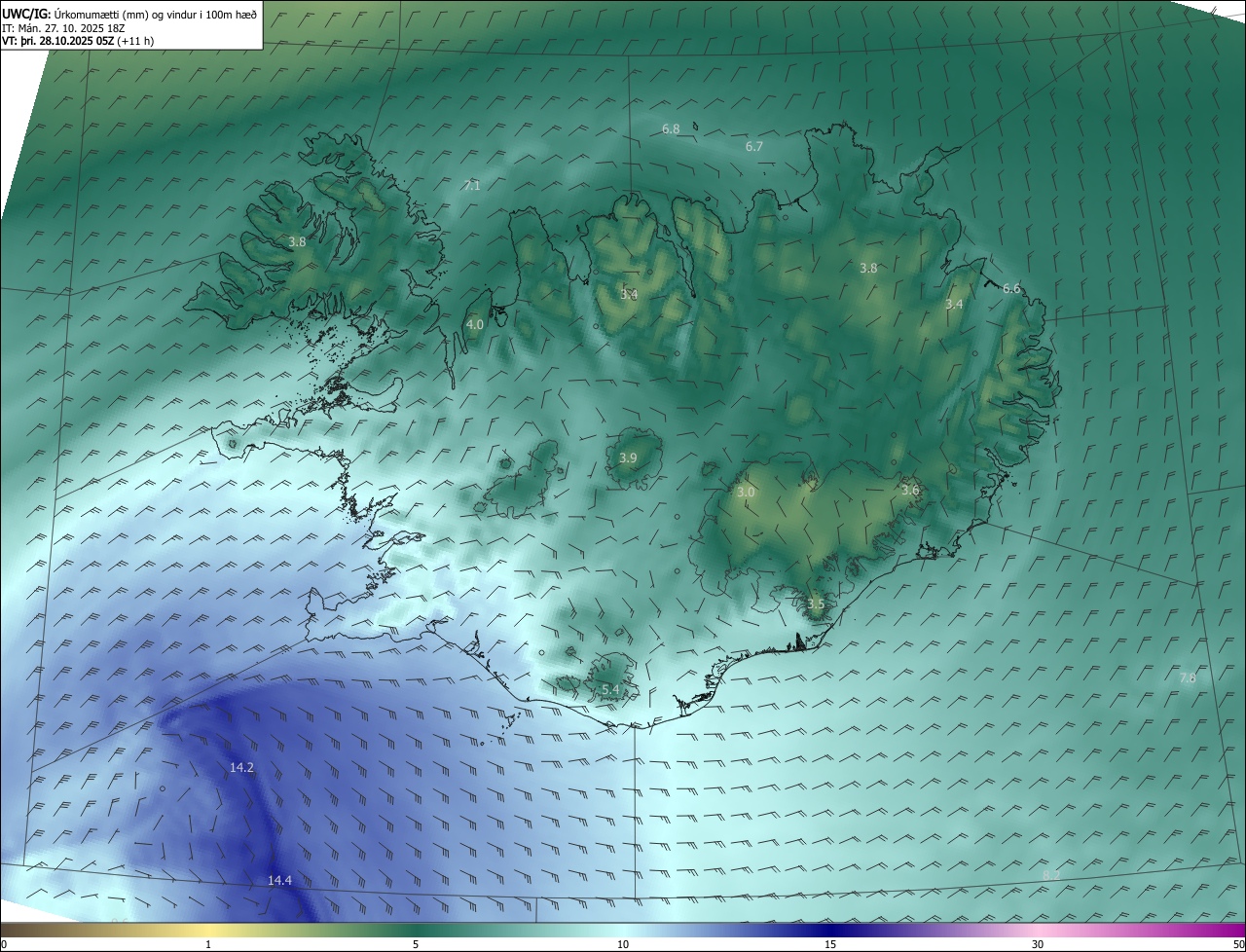Viewport: 1246px width, 952px height.
Task: Select the 7.8 value label offshore southeast
Action: click(1188, 678)
